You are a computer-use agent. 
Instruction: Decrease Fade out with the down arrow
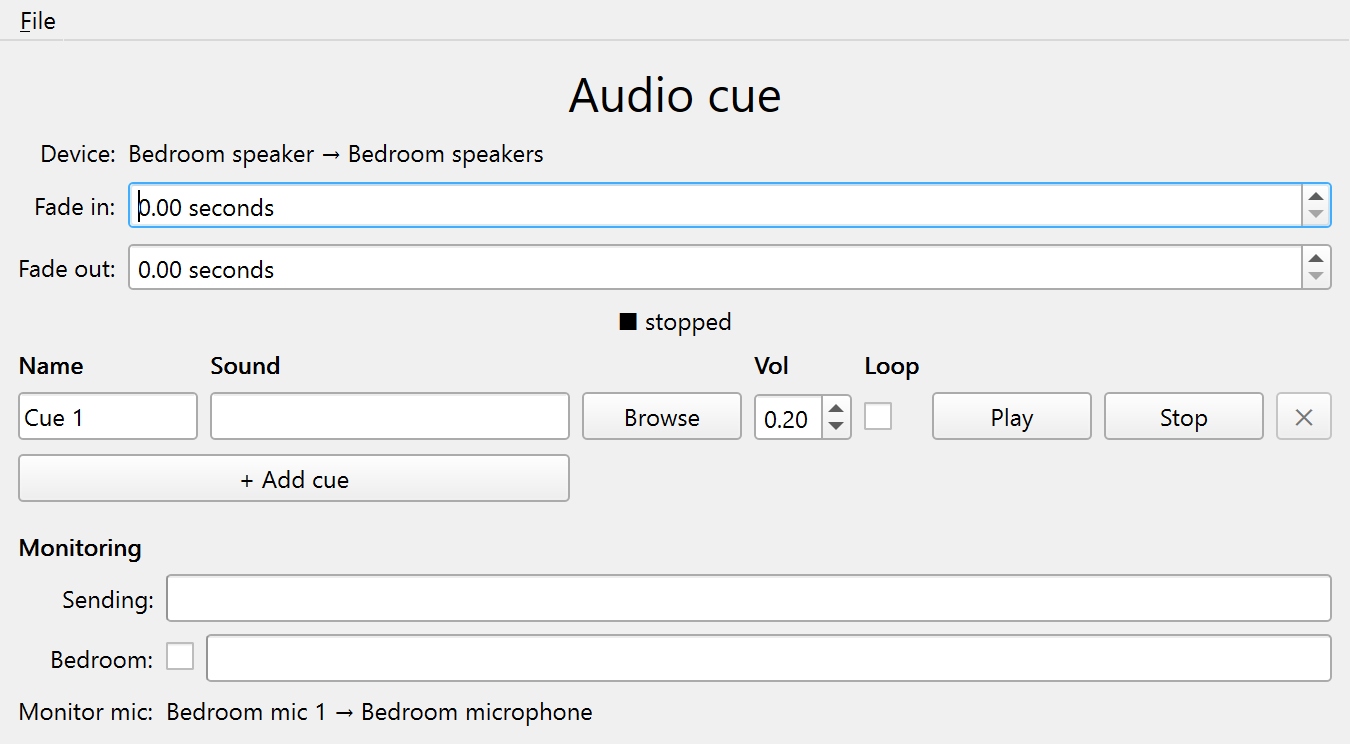1316,278
